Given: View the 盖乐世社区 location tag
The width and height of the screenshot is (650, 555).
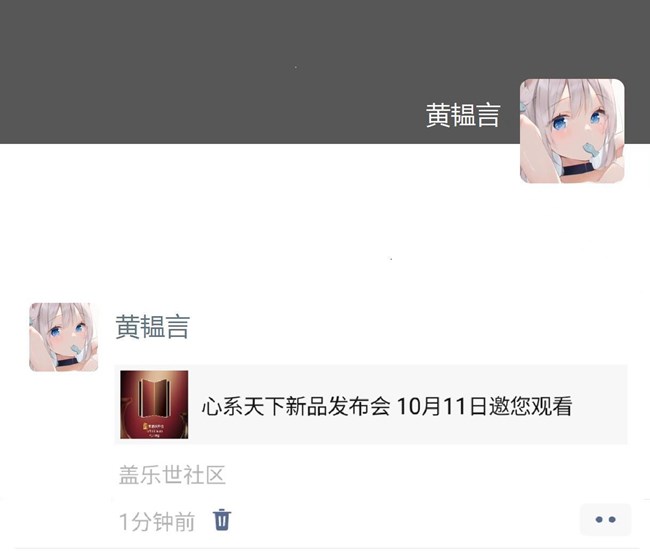Looking at the screenshot, I should (172, 475).
